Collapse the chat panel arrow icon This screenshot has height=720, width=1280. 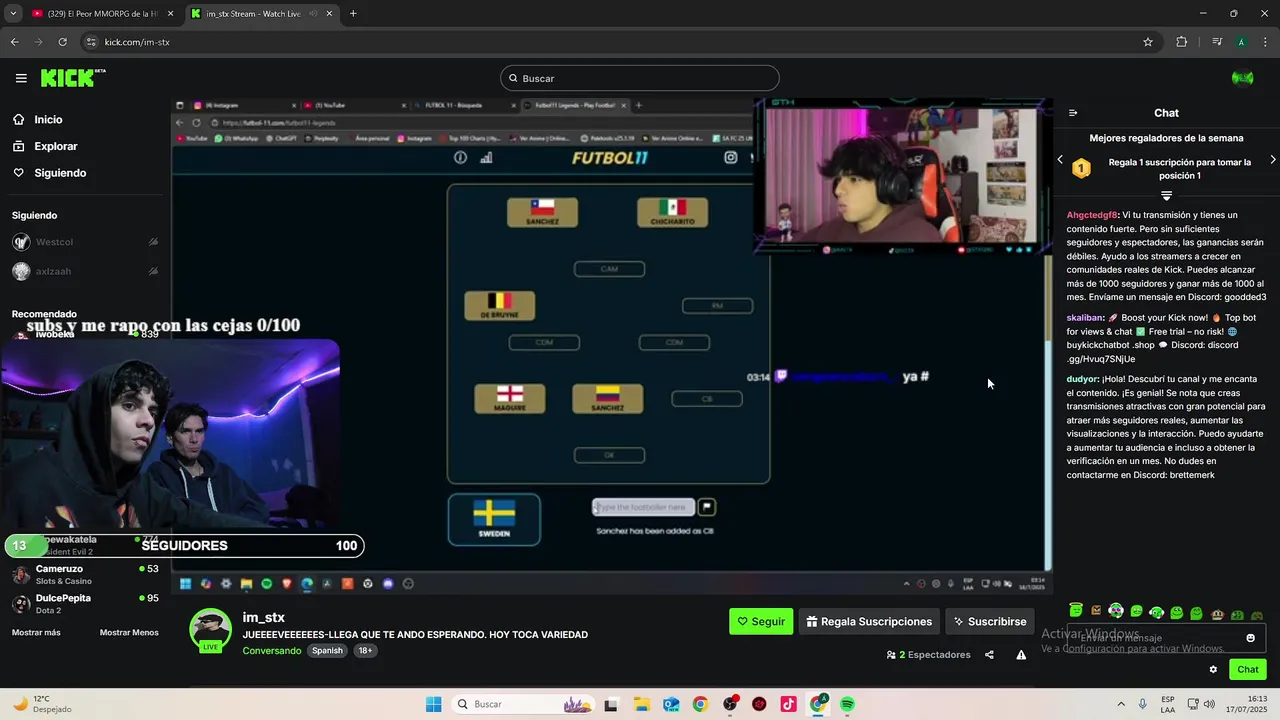[1073, 113]
